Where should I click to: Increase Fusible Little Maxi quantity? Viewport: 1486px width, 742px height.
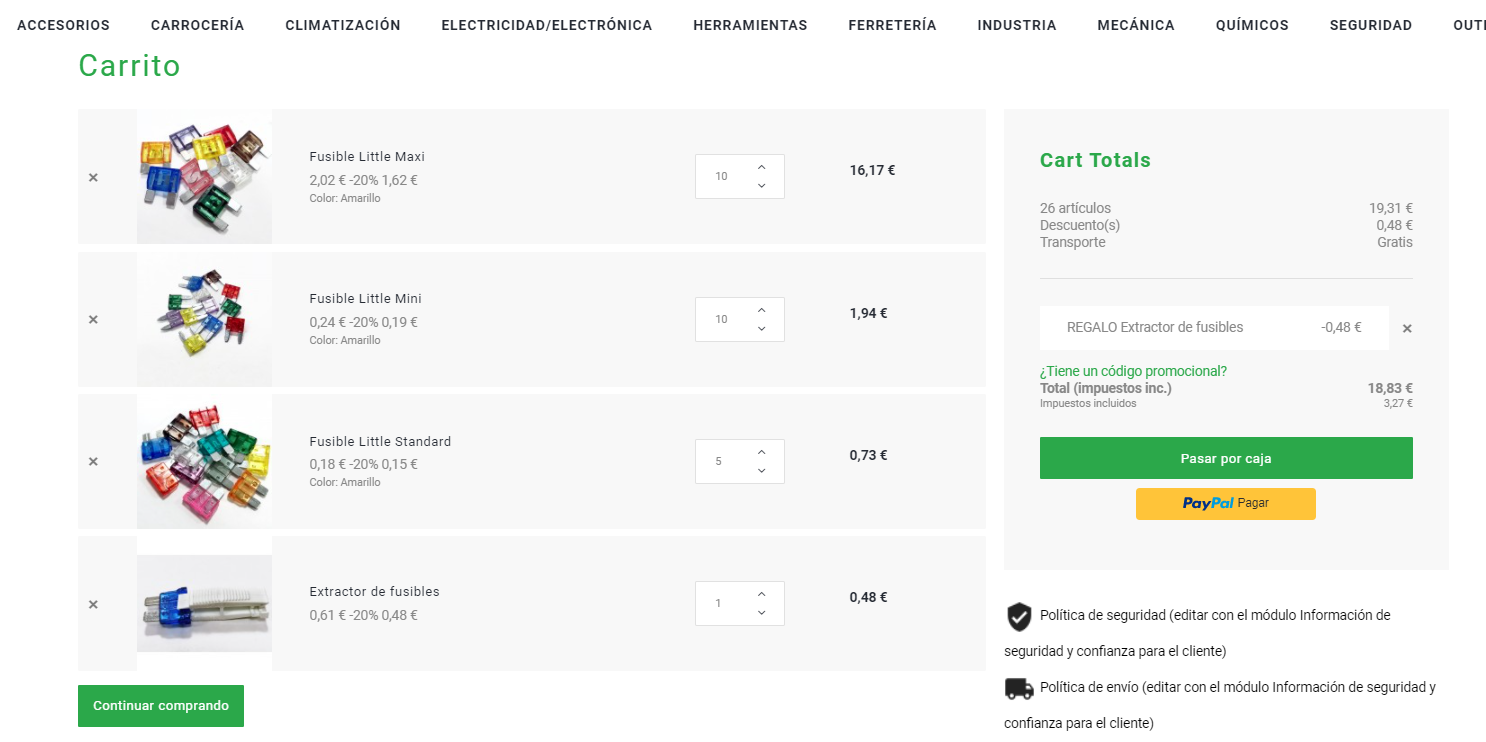(762, 167)
